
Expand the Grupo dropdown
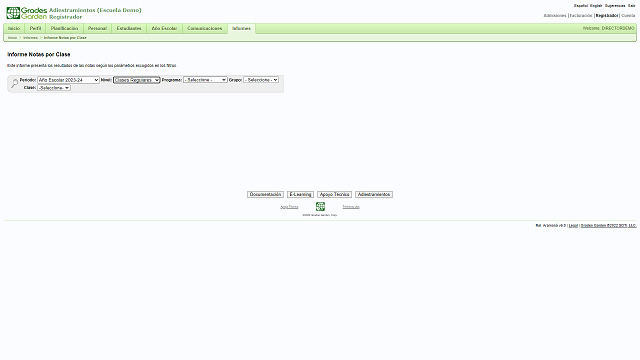point(261,80)
